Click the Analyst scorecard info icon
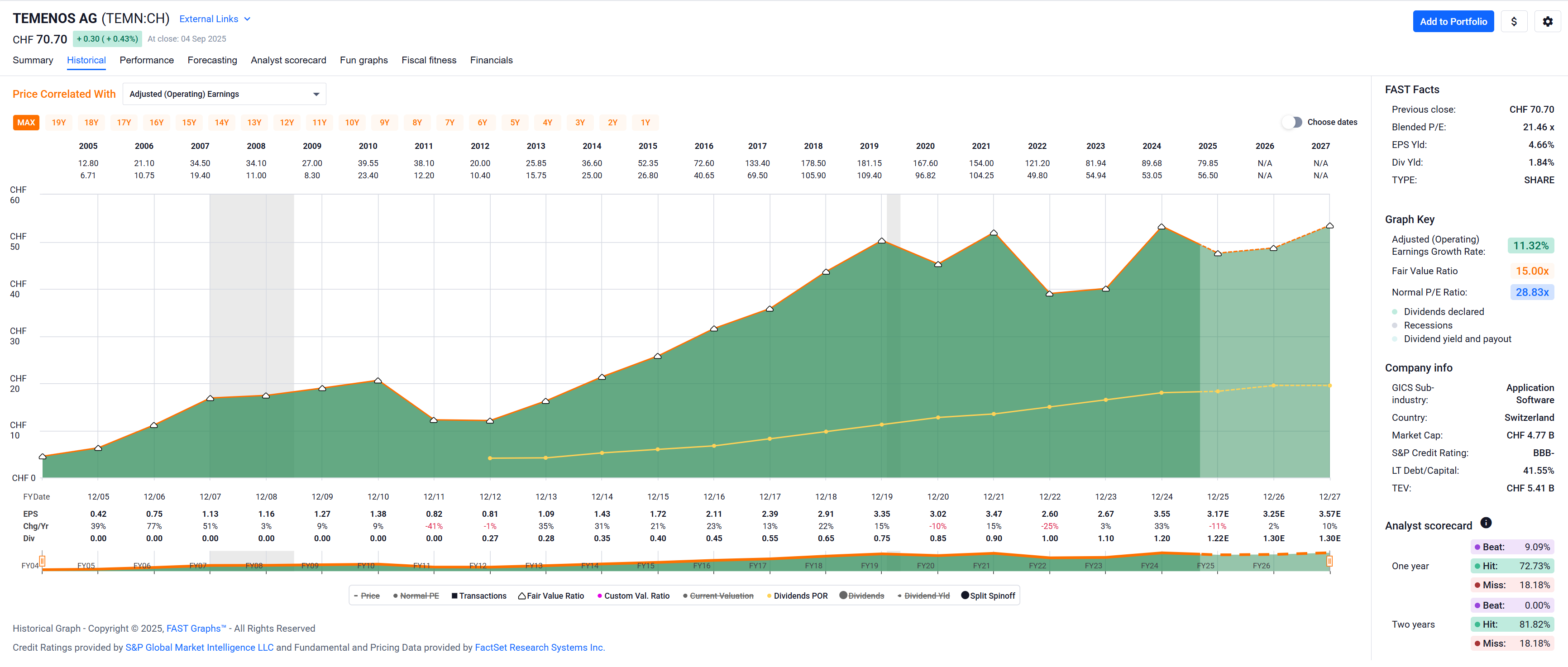This screenshot has width=1568, height=667. coord(1485,522)
